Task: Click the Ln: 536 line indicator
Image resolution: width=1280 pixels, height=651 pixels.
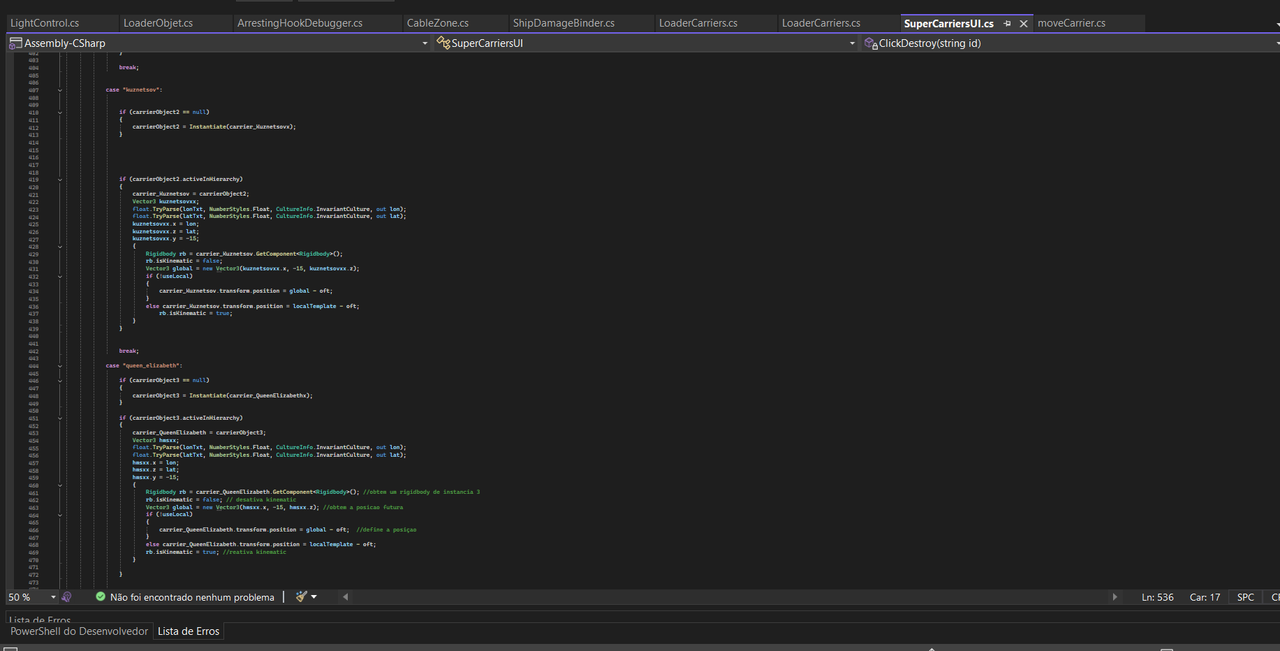Action: click(1158, 597)
